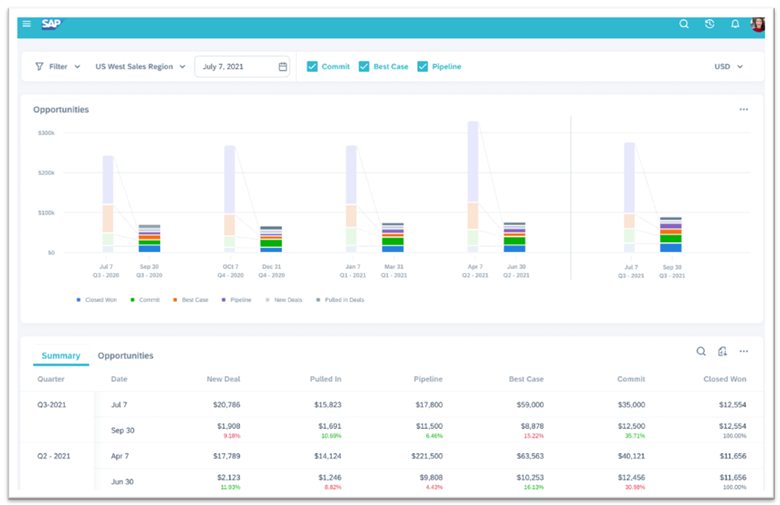780x505 pixels.
Task: Open the user profile avatar
Action: [x=757, y=24]
